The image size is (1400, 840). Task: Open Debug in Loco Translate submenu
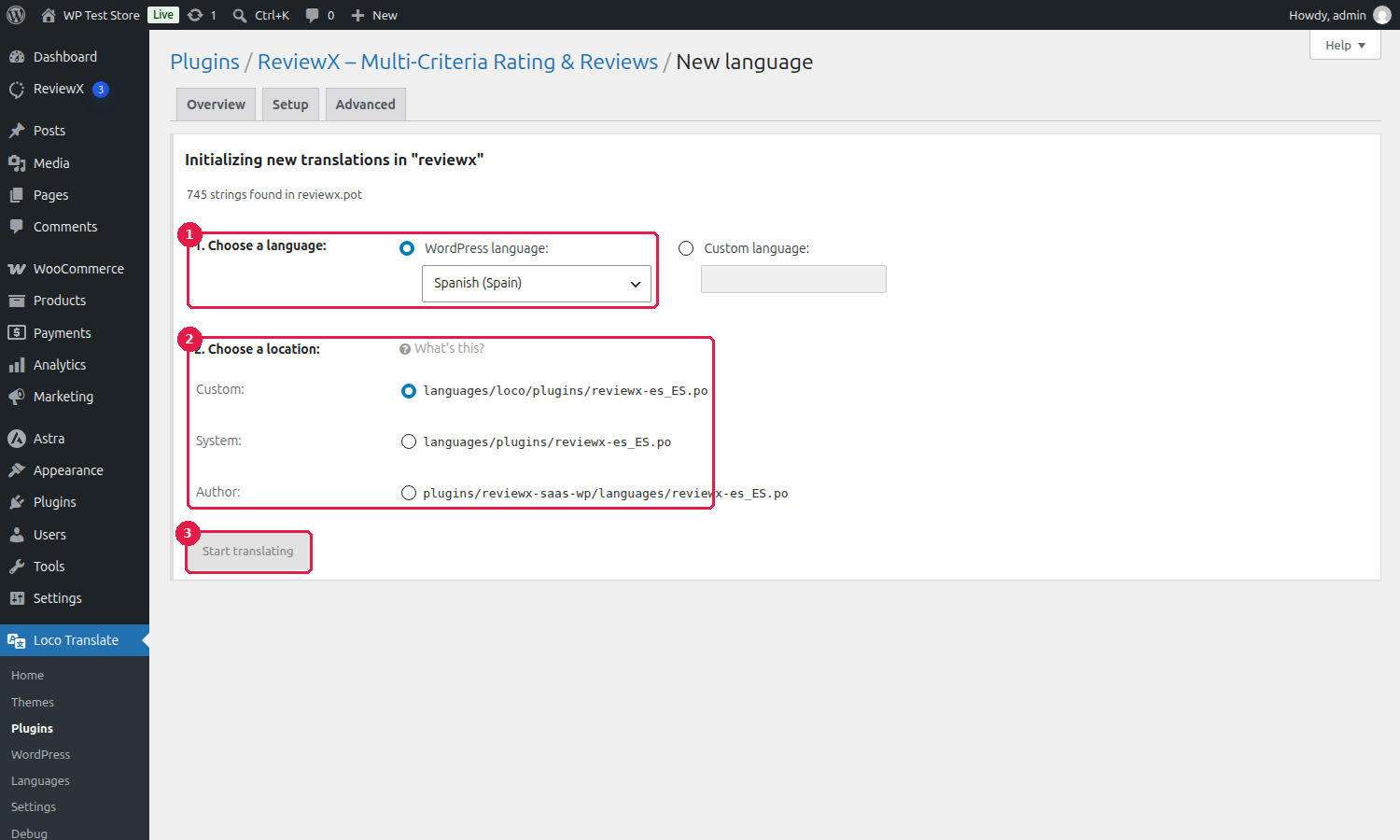pos(29,833)
